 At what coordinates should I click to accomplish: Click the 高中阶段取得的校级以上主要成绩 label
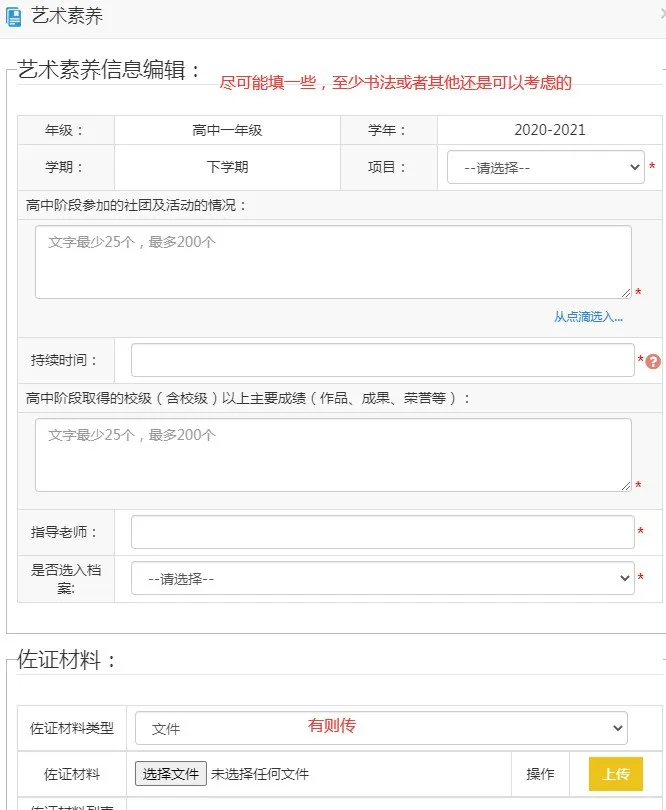[248, 398]
